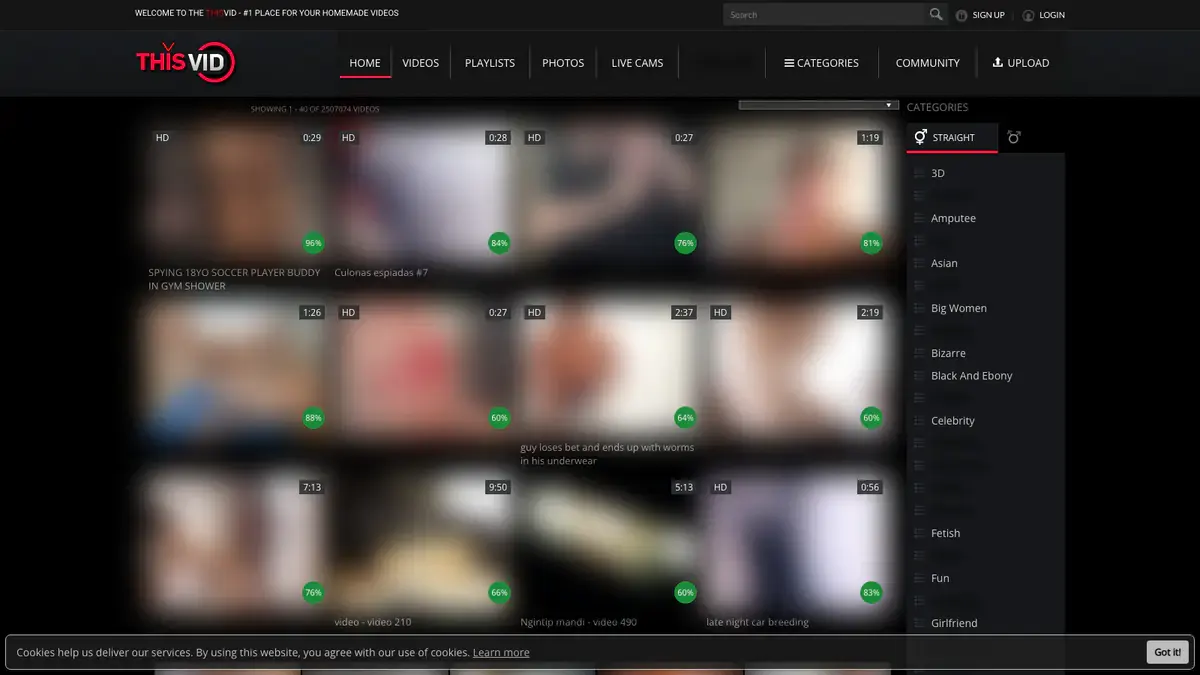The width and height of the screenshot is (1200, 675).
Task: Open the Photos section
Action: (x=563, y=63)
